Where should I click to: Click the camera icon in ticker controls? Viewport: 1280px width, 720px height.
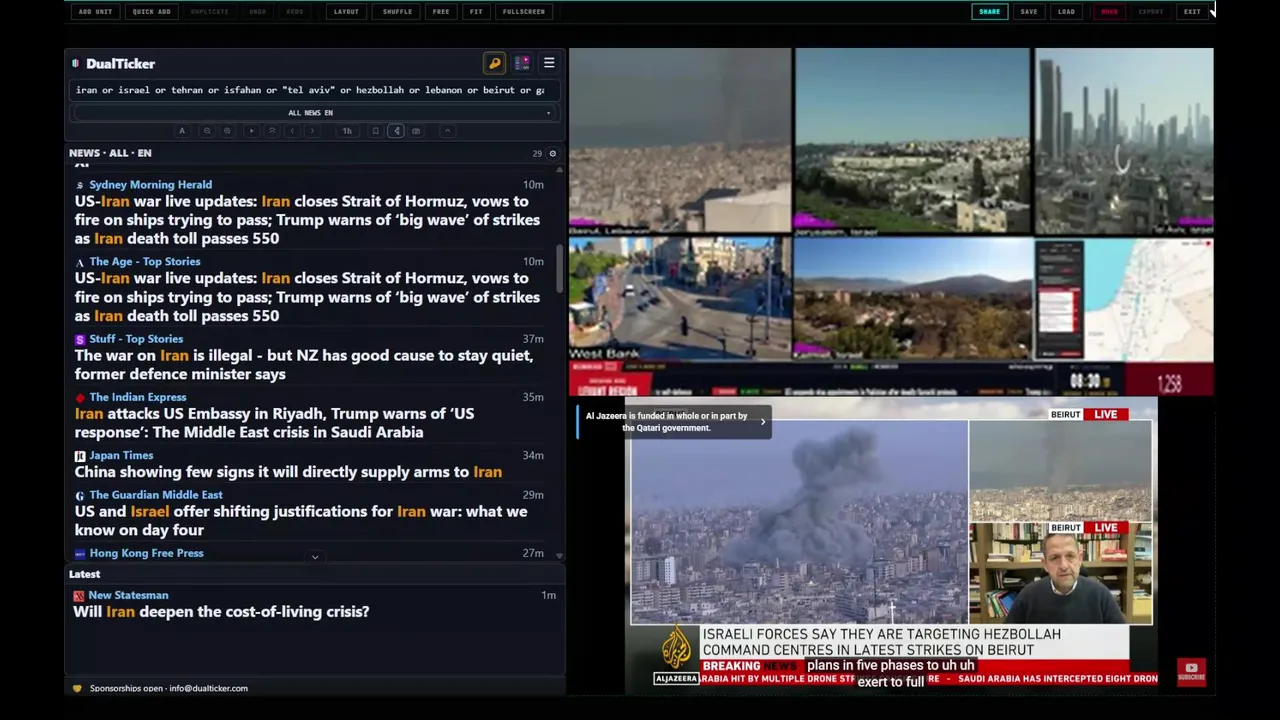click(416, 131)
